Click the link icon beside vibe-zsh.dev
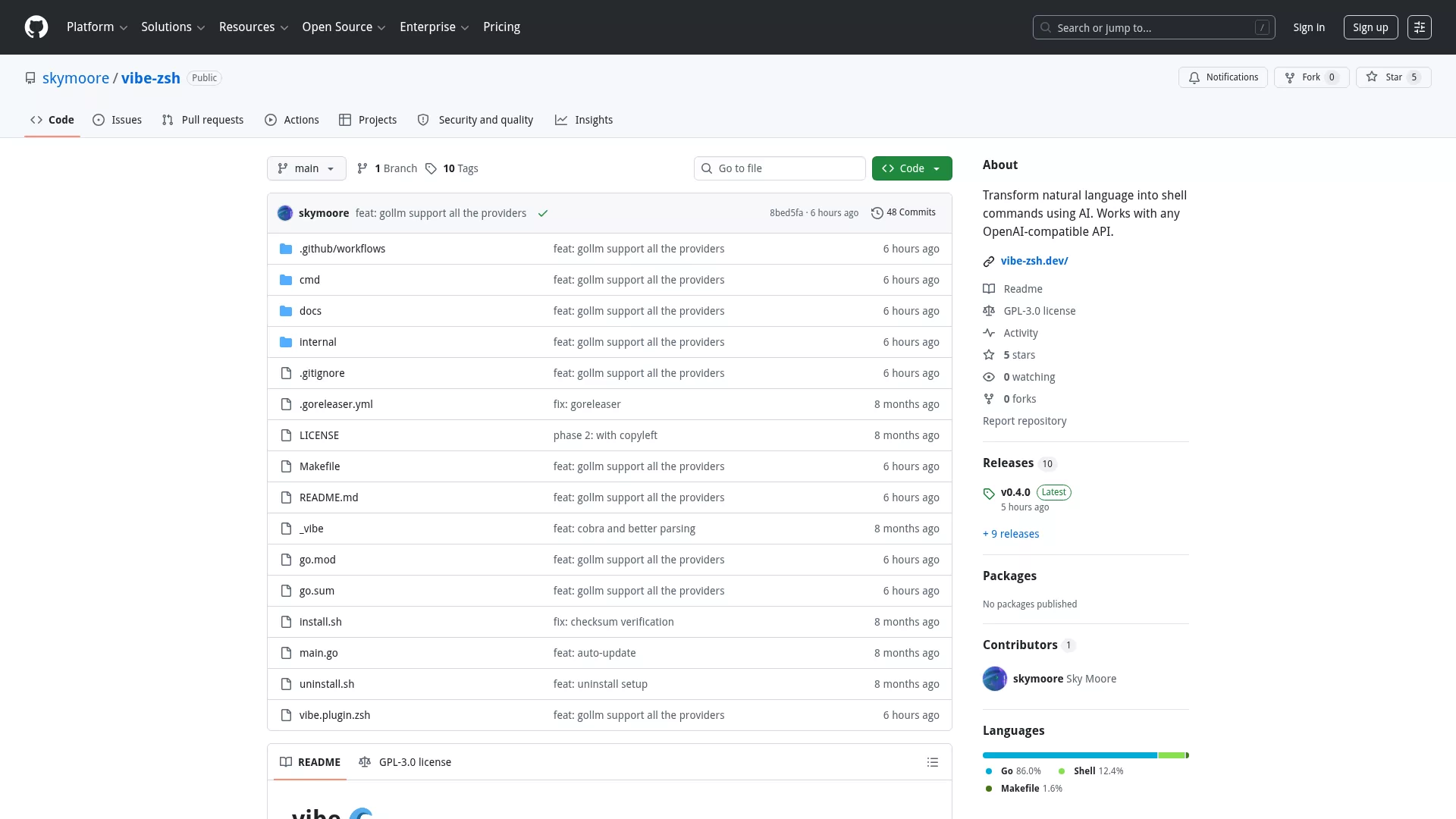 [989, 262]
